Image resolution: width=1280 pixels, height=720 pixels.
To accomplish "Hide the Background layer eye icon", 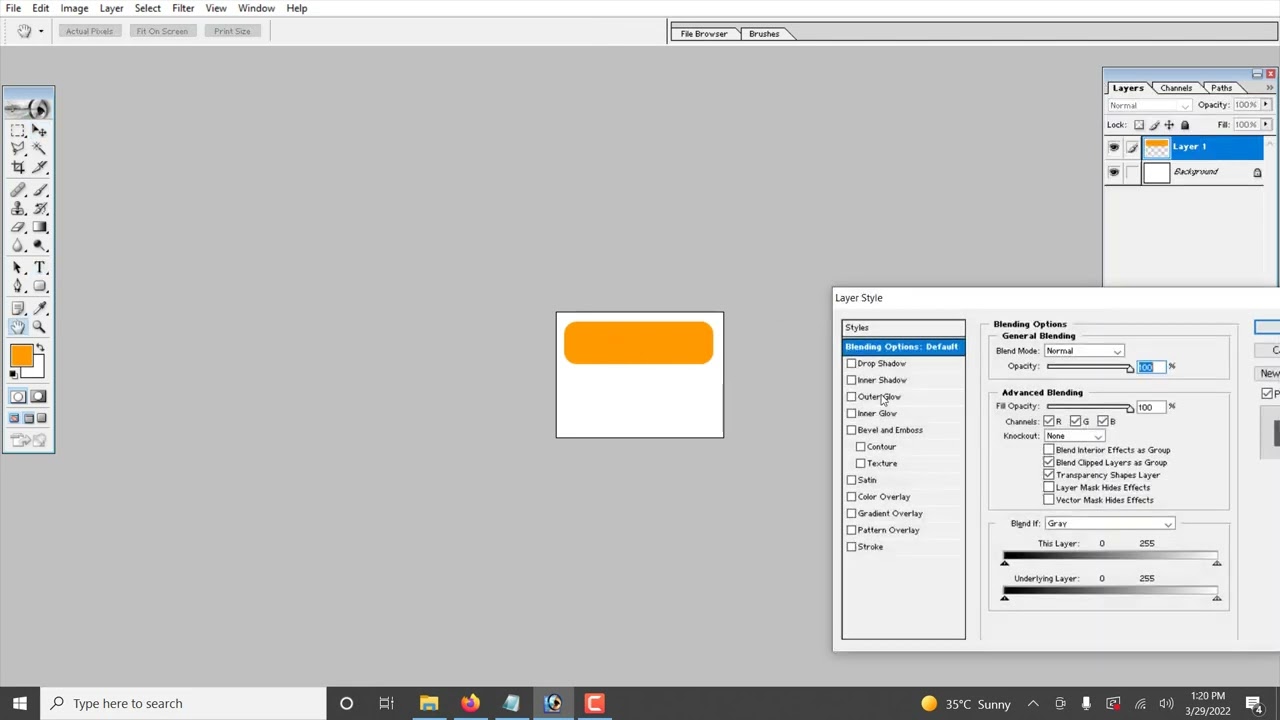I will (1114, 172).
